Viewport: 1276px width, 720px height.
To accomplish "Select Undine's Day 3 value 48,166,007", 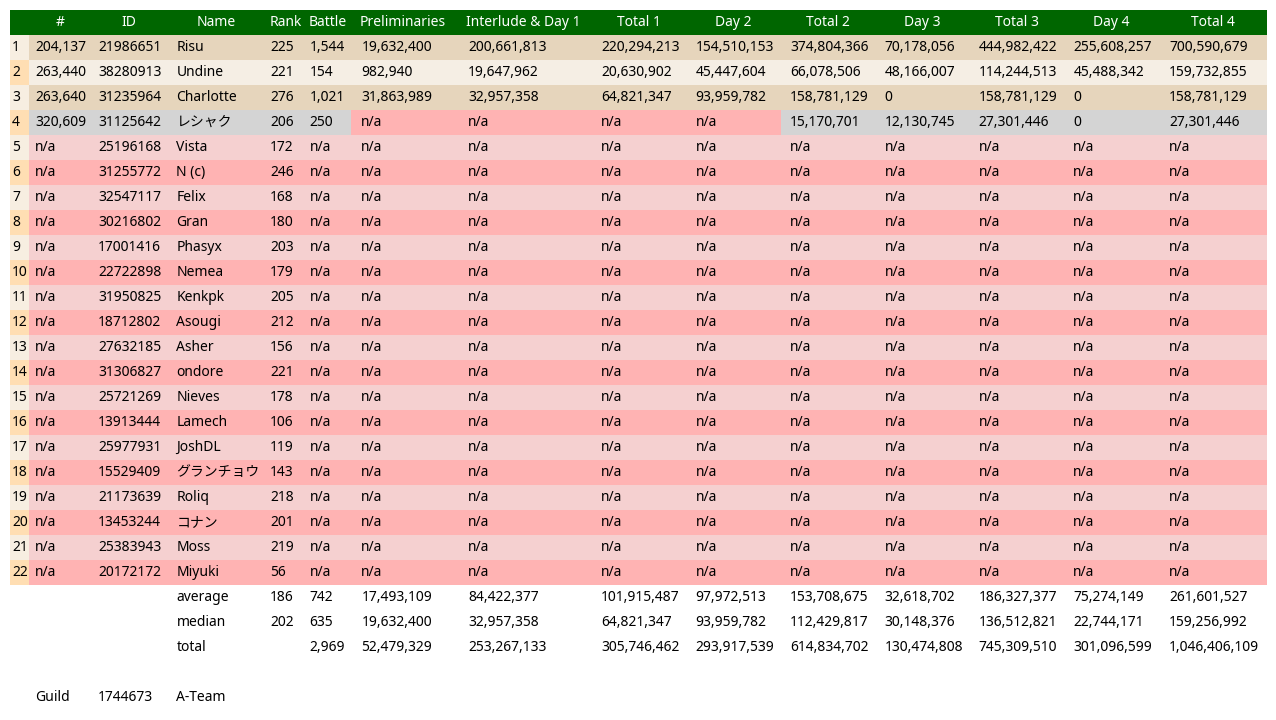I will pyautogui.click(x=920, y=72).
